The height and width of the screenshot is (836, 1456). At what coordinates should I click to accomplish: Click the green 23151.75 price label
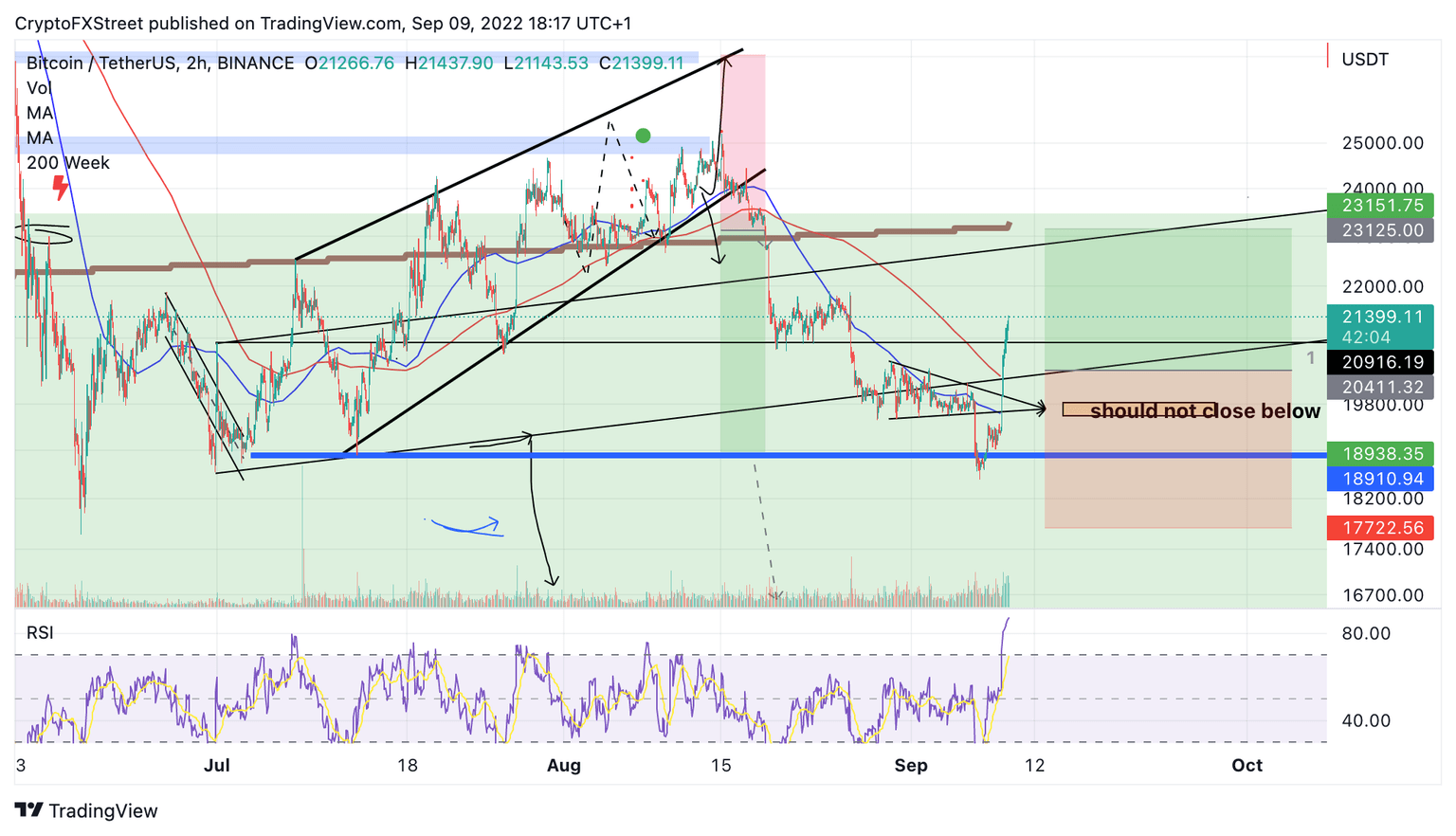1380,205
